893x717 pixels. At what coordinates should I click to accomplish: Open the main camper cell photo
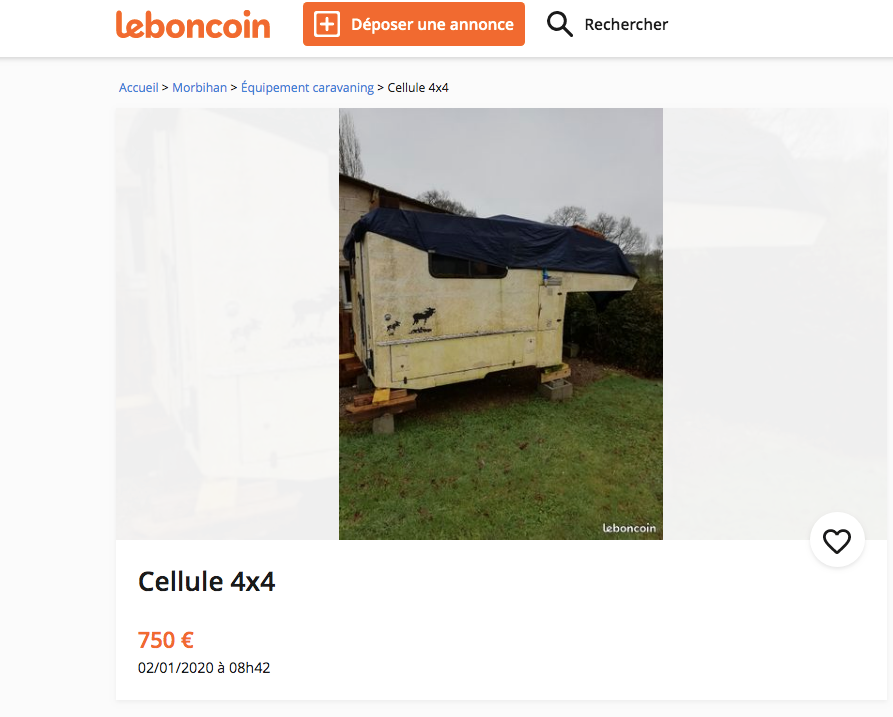pyautogui.click(x=501, y=323)
